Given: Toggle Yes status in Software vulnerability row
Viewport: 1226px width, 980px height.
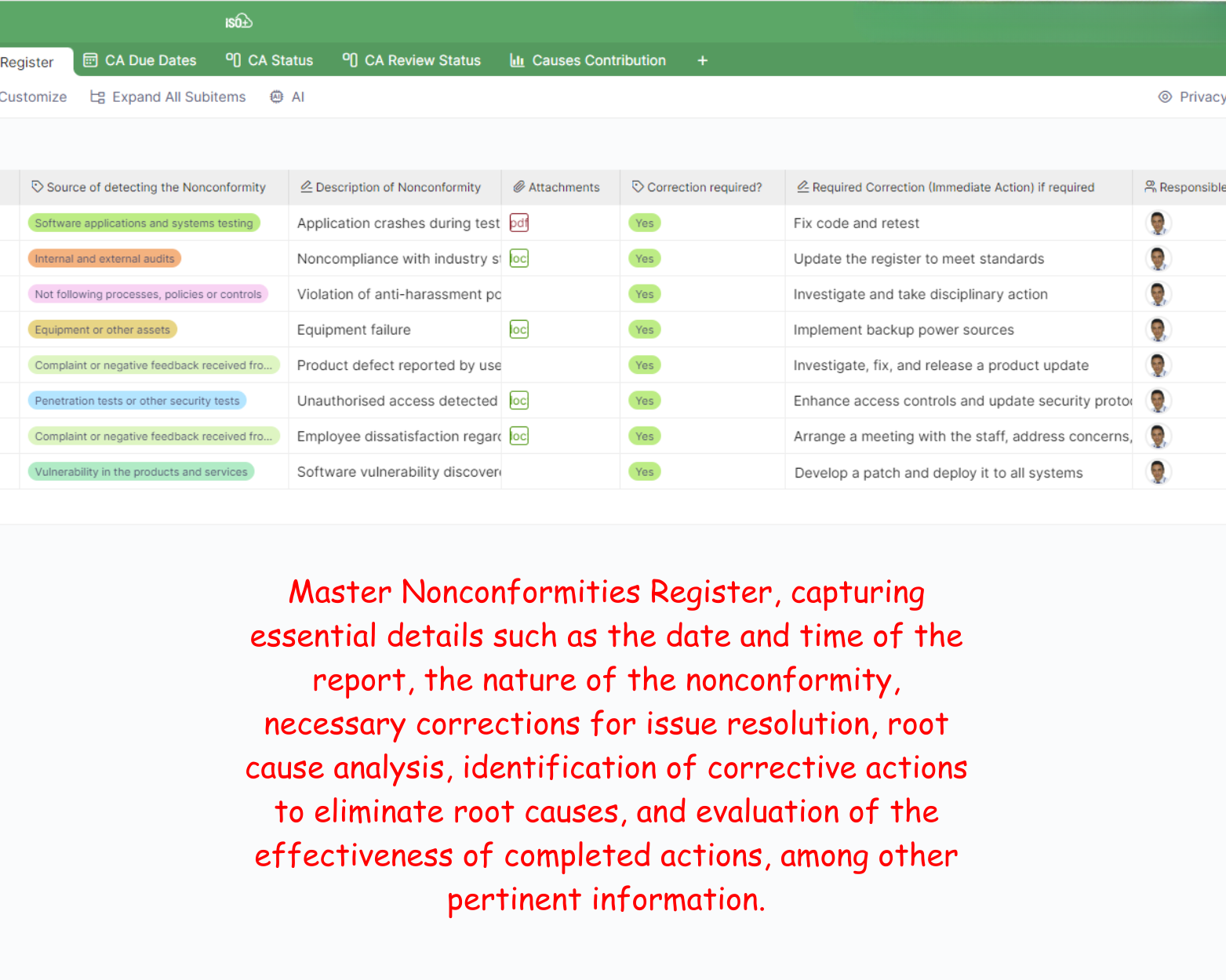Looking at the screenshot, I should click(x=644, y=471).
